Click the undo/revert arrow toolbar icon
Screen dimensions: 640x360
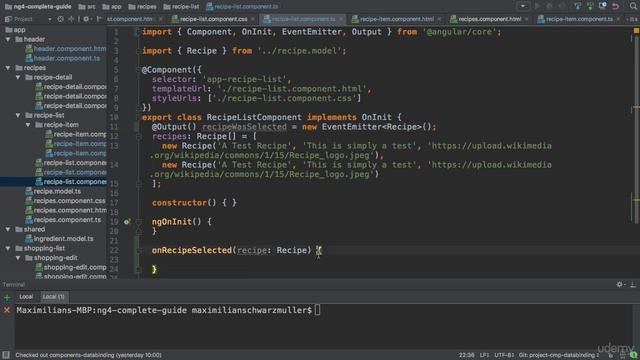[x=616, y=6]
